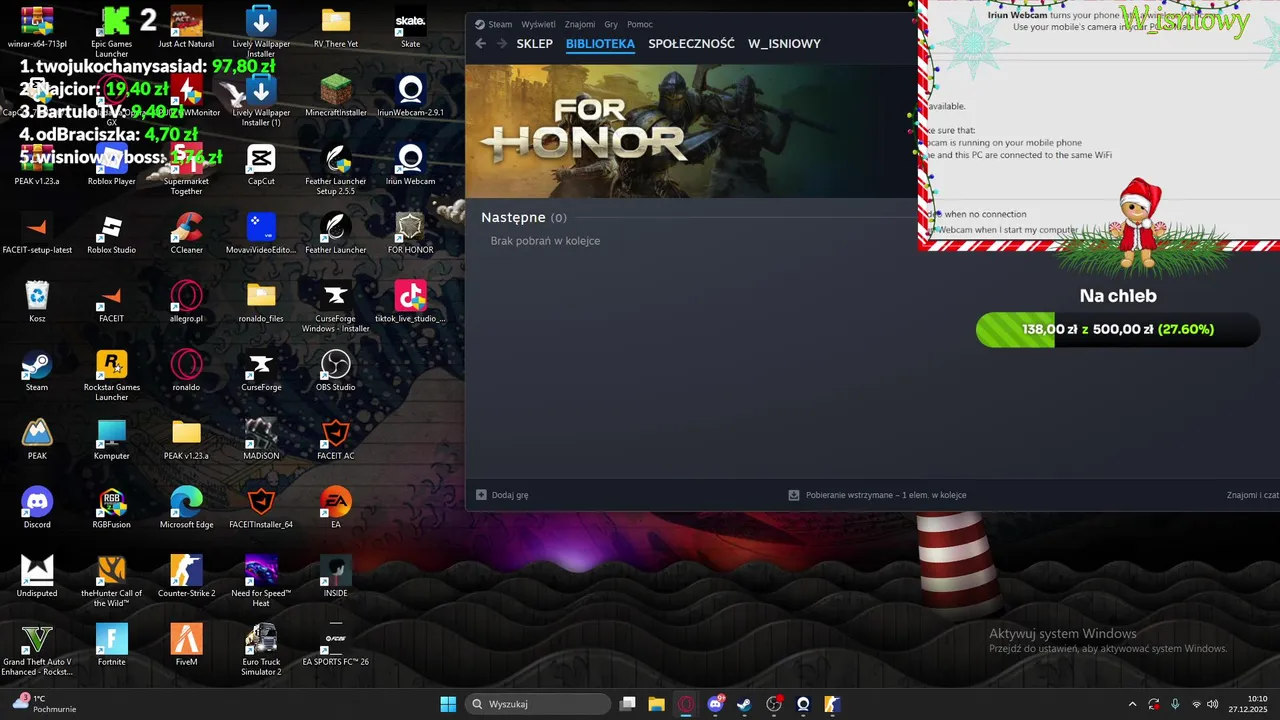Select the Rockstar Games Launcher icon
1280x720 pixels.
112,375
